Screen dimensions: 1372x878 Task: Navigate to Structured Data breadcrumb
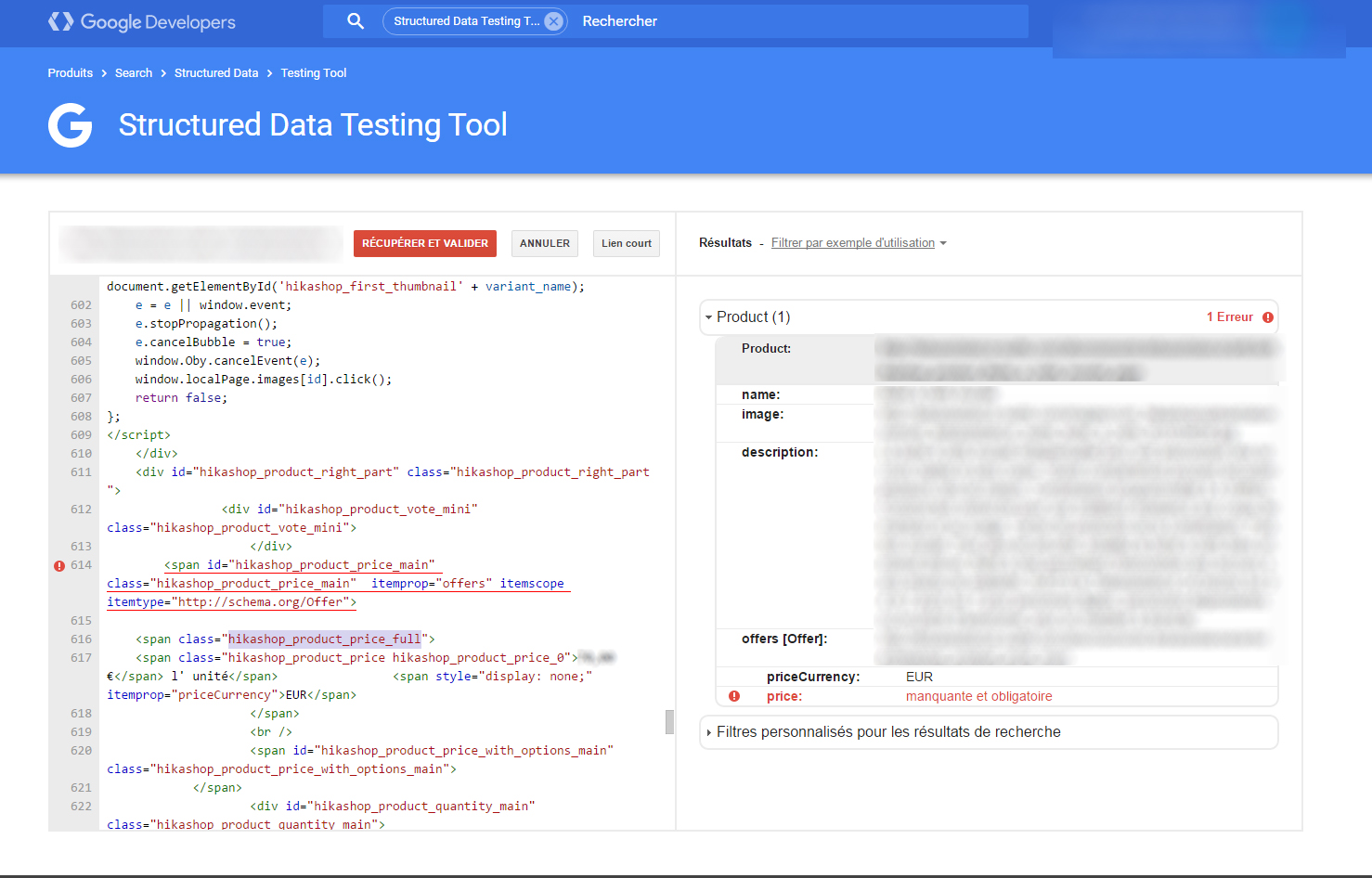216,73
